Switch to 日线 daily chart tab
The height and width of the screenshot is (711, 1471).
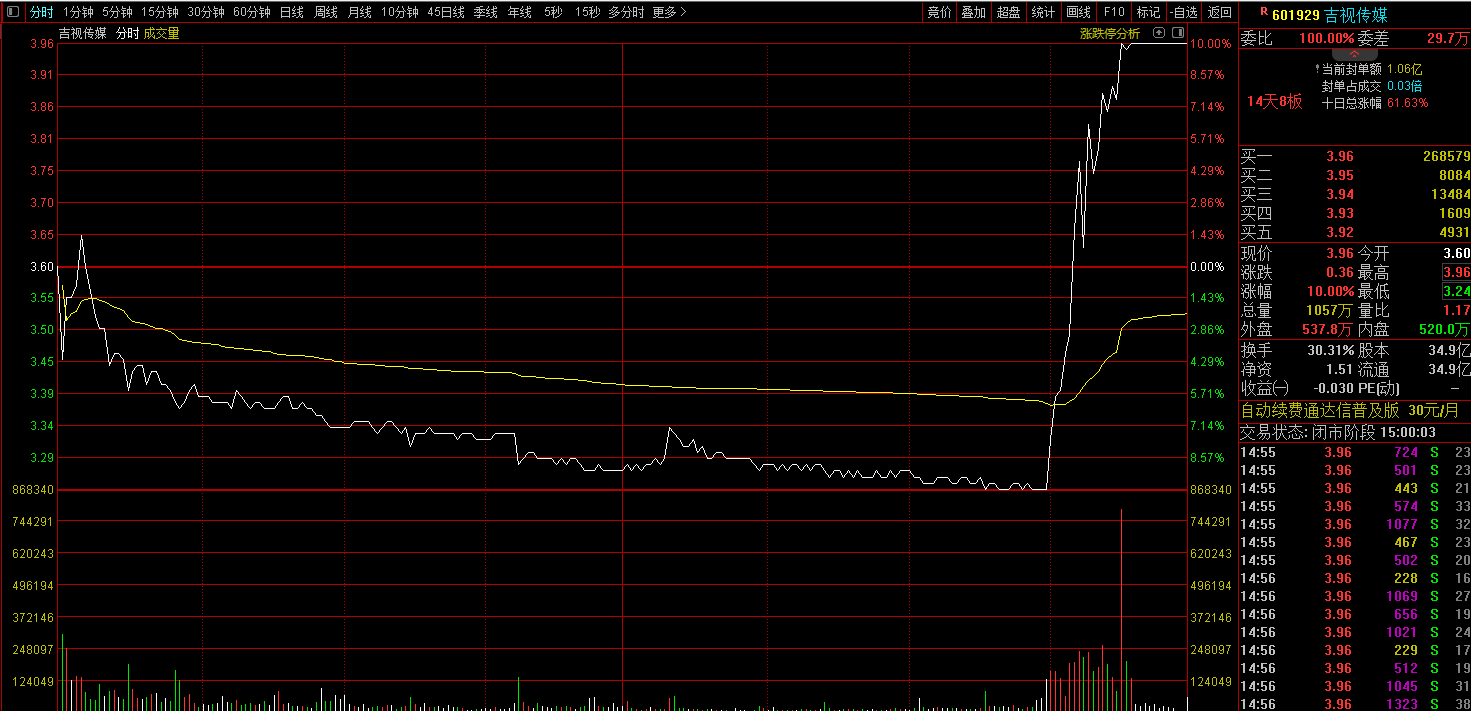[x=291, y=12]
